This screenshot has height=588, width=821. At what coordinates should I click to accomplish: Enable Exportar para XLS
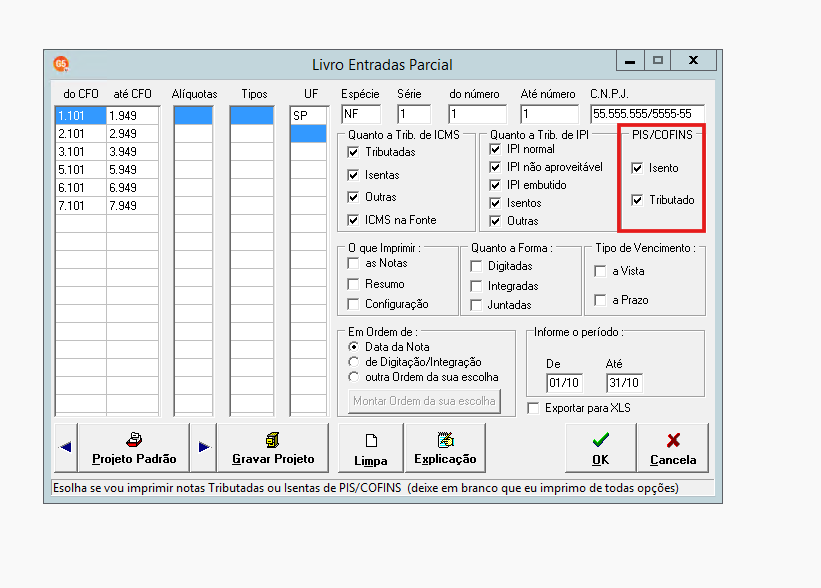533,408
